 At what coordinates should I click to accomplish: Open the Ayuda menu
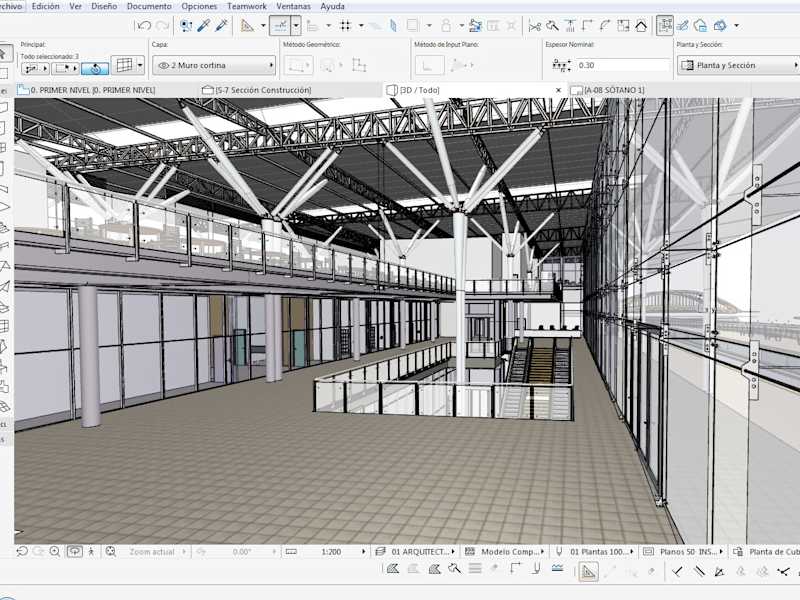point(332,6)
